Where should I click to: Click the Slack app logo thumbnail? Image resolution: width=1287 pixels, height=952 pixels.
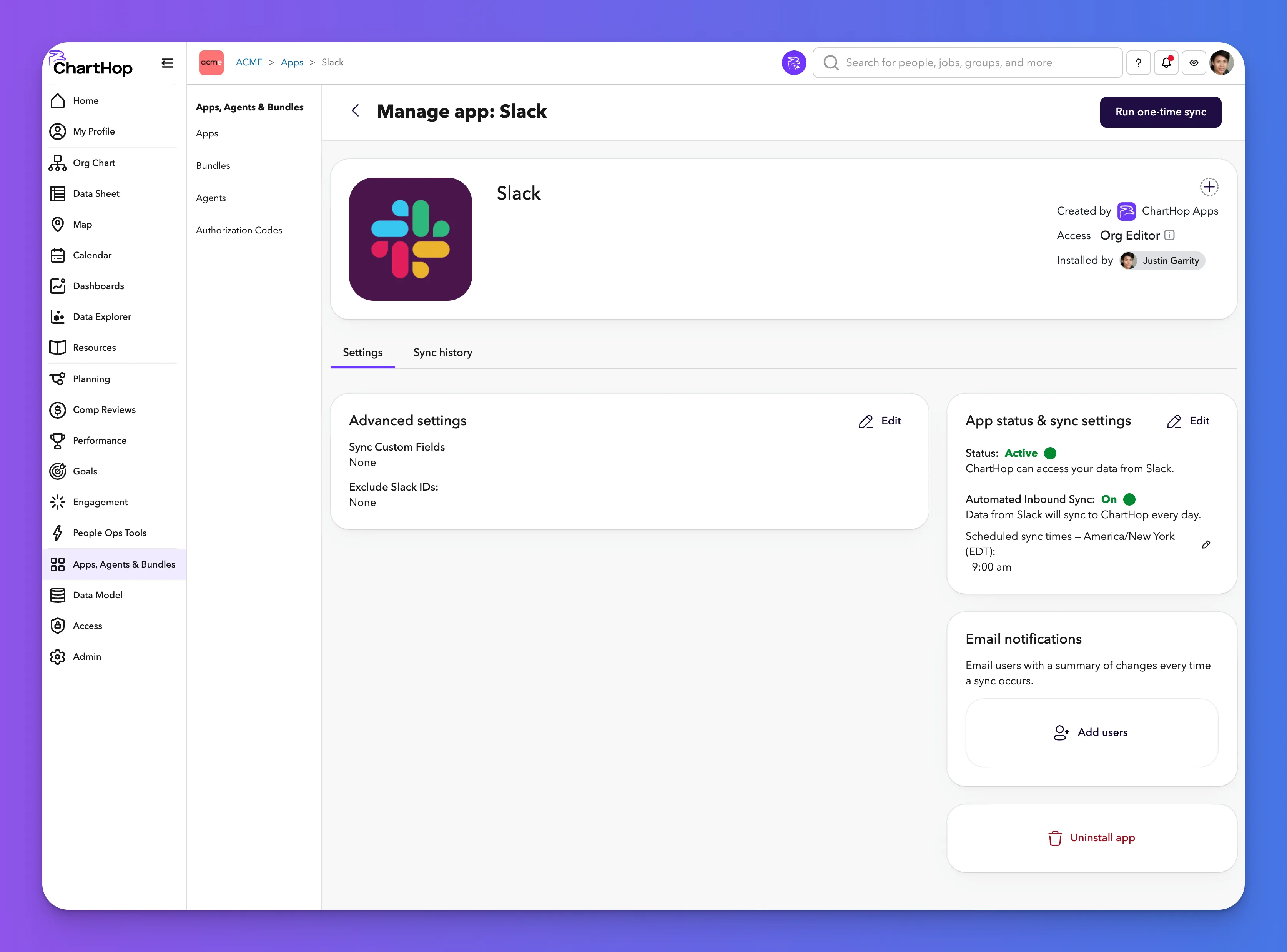(410, 239)
